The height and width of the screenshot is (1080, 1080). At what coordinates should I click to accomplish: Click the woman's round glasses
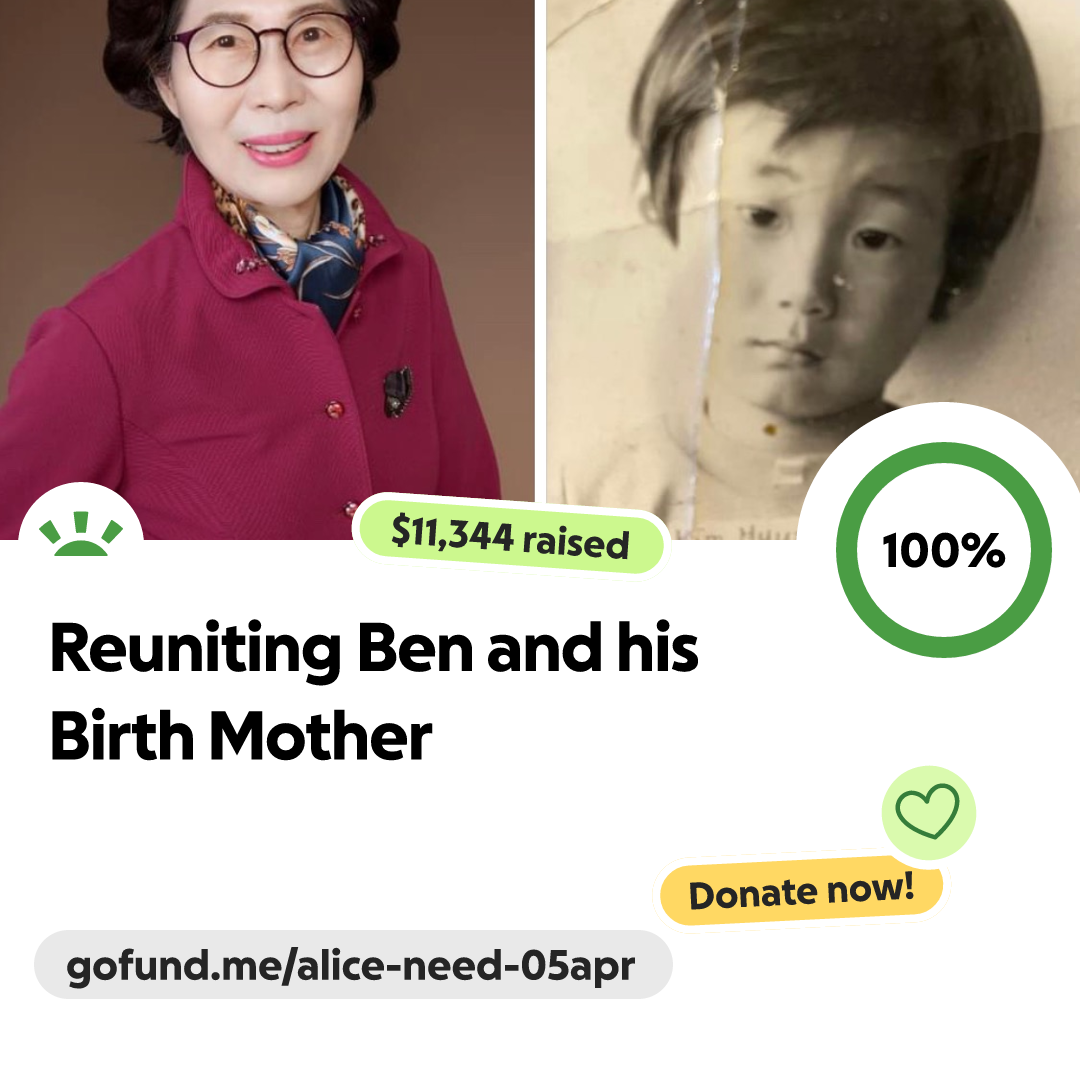coord(267,50)
